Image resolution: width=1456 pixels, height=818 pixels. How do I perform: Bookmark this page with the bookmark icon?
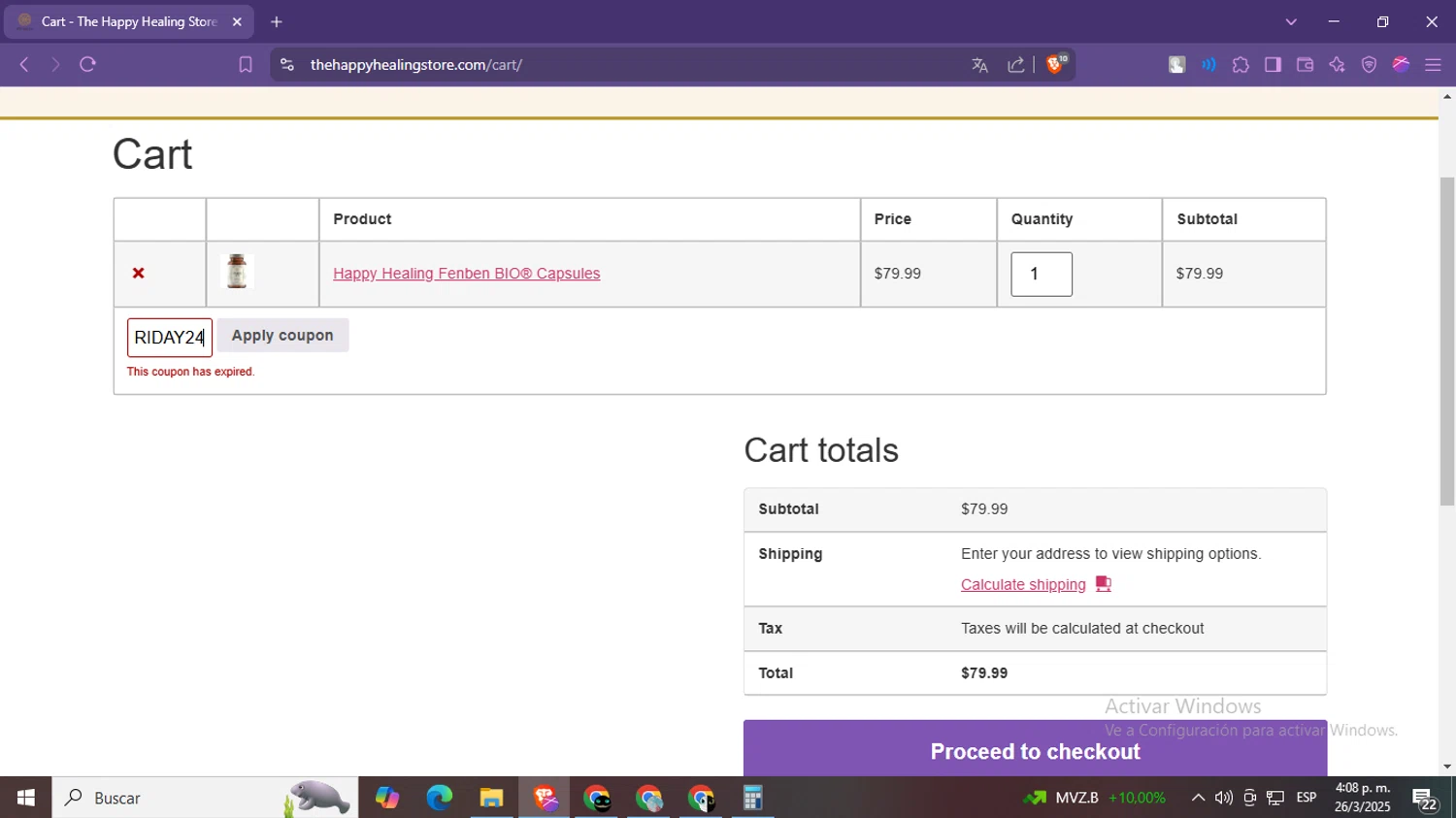246,65
